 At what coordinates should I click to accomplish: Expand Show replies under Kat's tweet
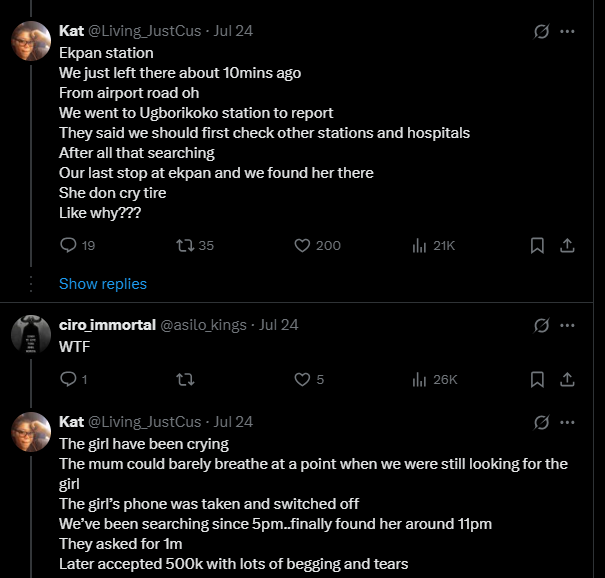[103, 284]
